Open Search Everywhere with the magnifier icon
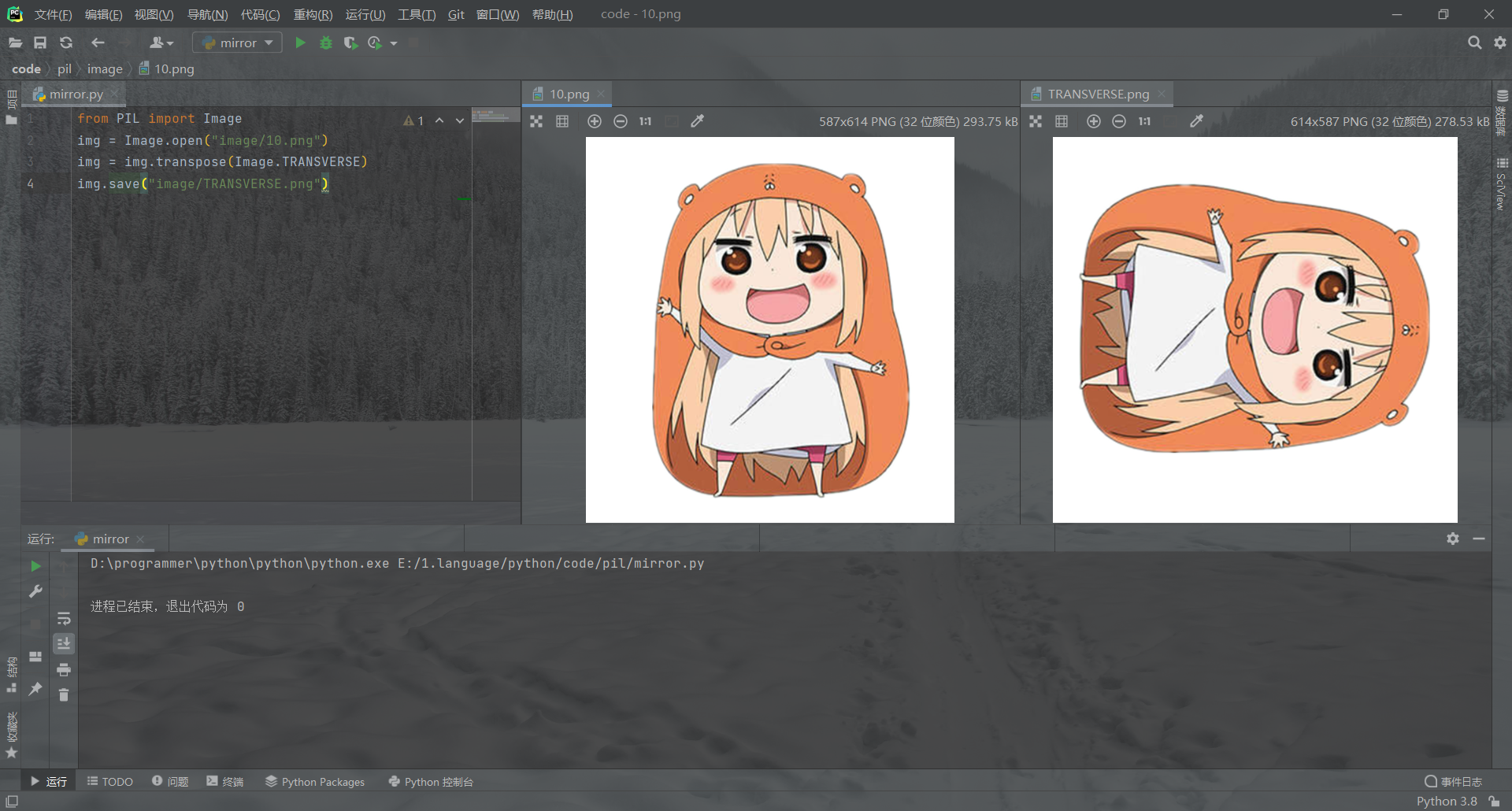 tap(1474, 43)
